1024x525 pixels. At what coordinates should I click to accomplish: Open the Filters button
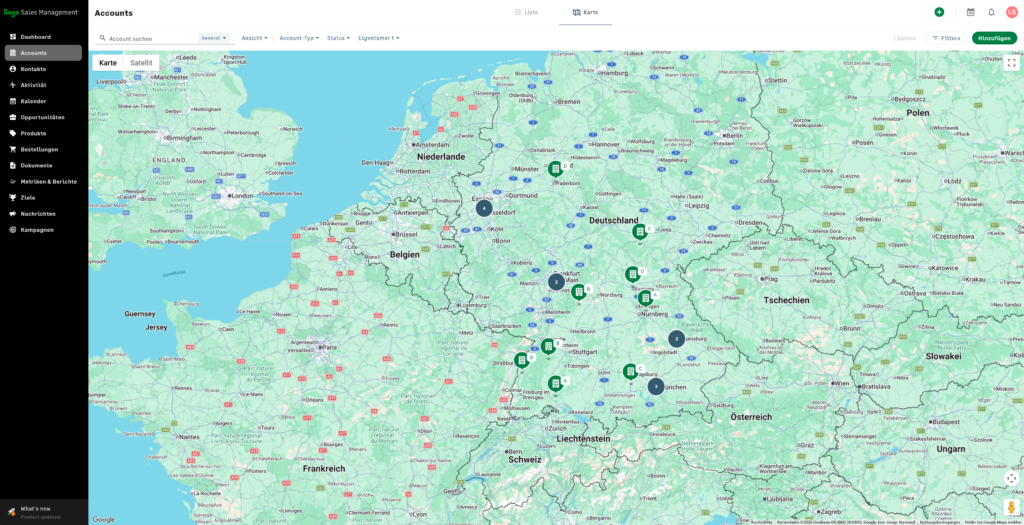pos(946,38)
